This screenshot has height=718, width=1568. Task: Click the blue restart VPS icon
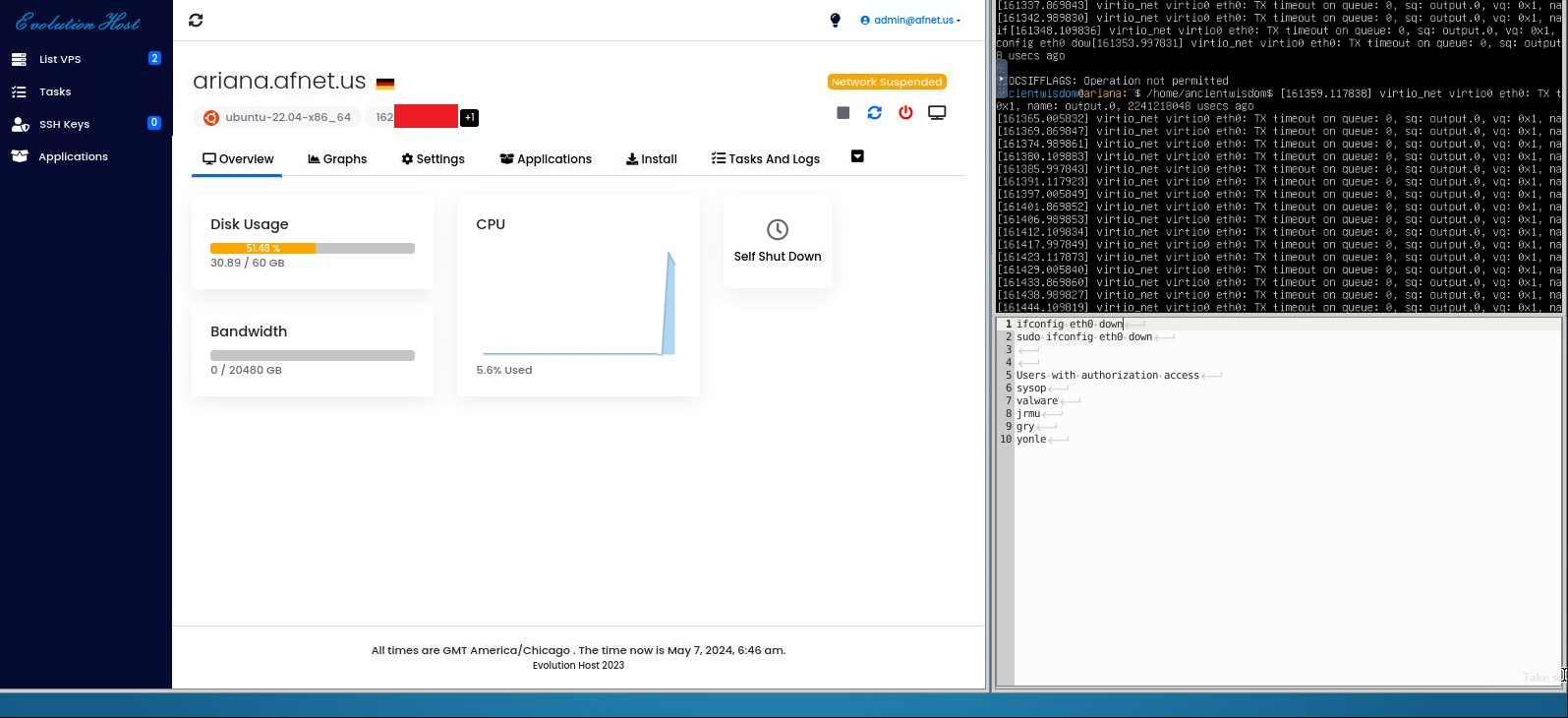[x=874, y=113]
